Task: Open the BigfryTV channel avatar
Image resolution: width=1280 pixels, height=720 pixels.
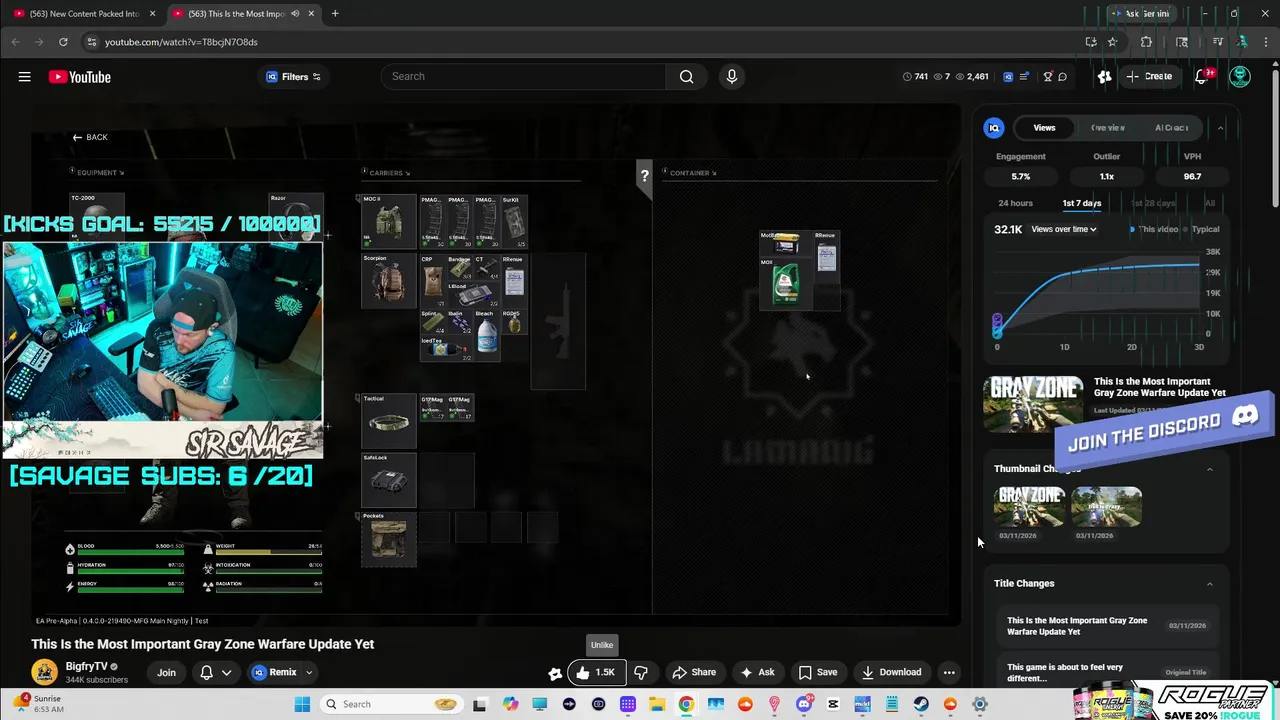Action: (x=44, y=672)
